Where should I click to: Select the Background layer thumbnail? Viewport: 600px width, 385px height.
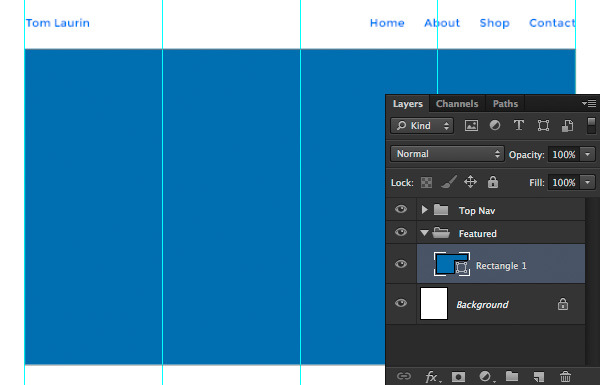[434, 303]
